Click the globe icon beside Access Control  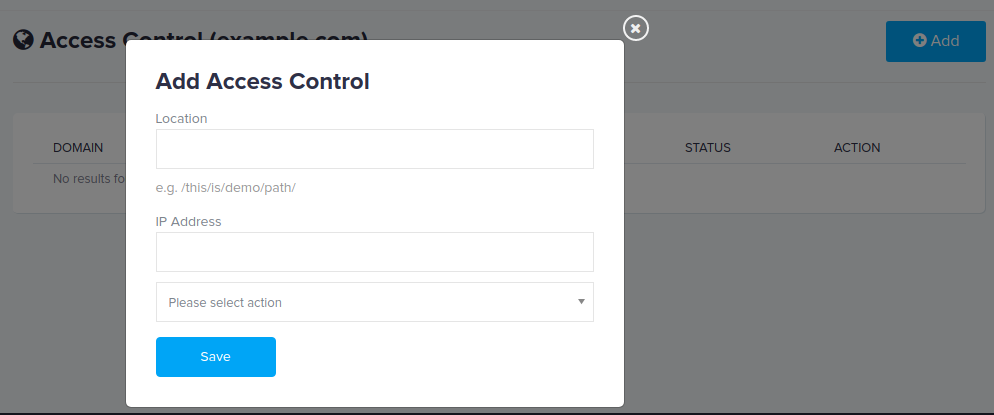[23, 40]
